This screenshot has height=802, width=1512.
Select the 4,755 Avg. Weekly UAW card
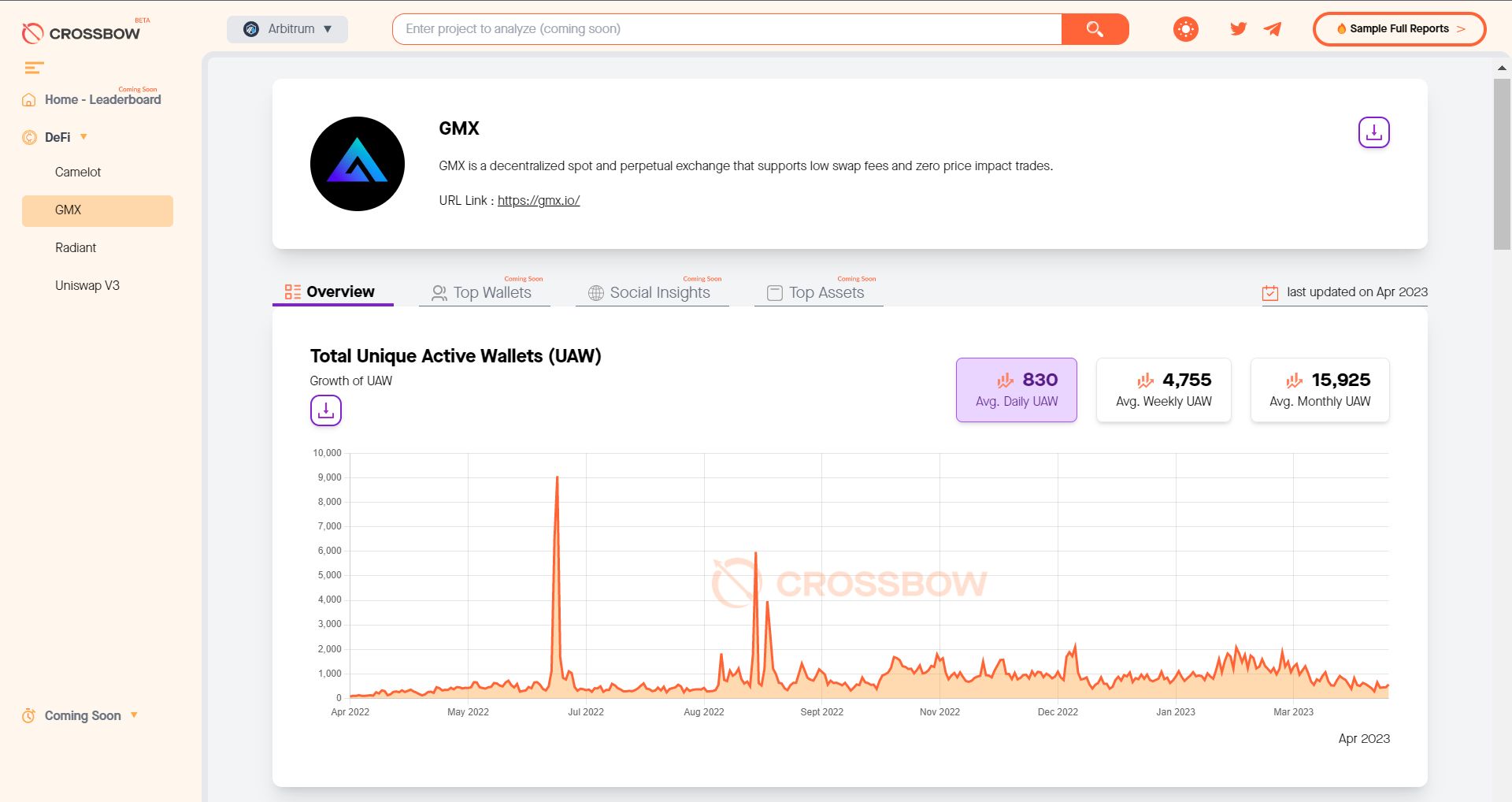(1164, 390)
